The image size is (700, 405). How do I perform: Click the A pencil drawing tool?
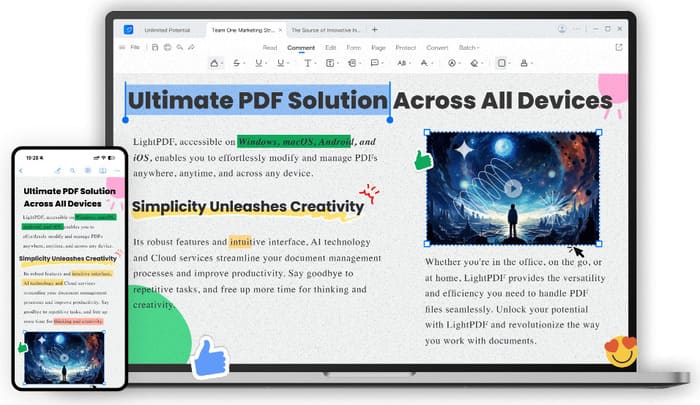424,63
